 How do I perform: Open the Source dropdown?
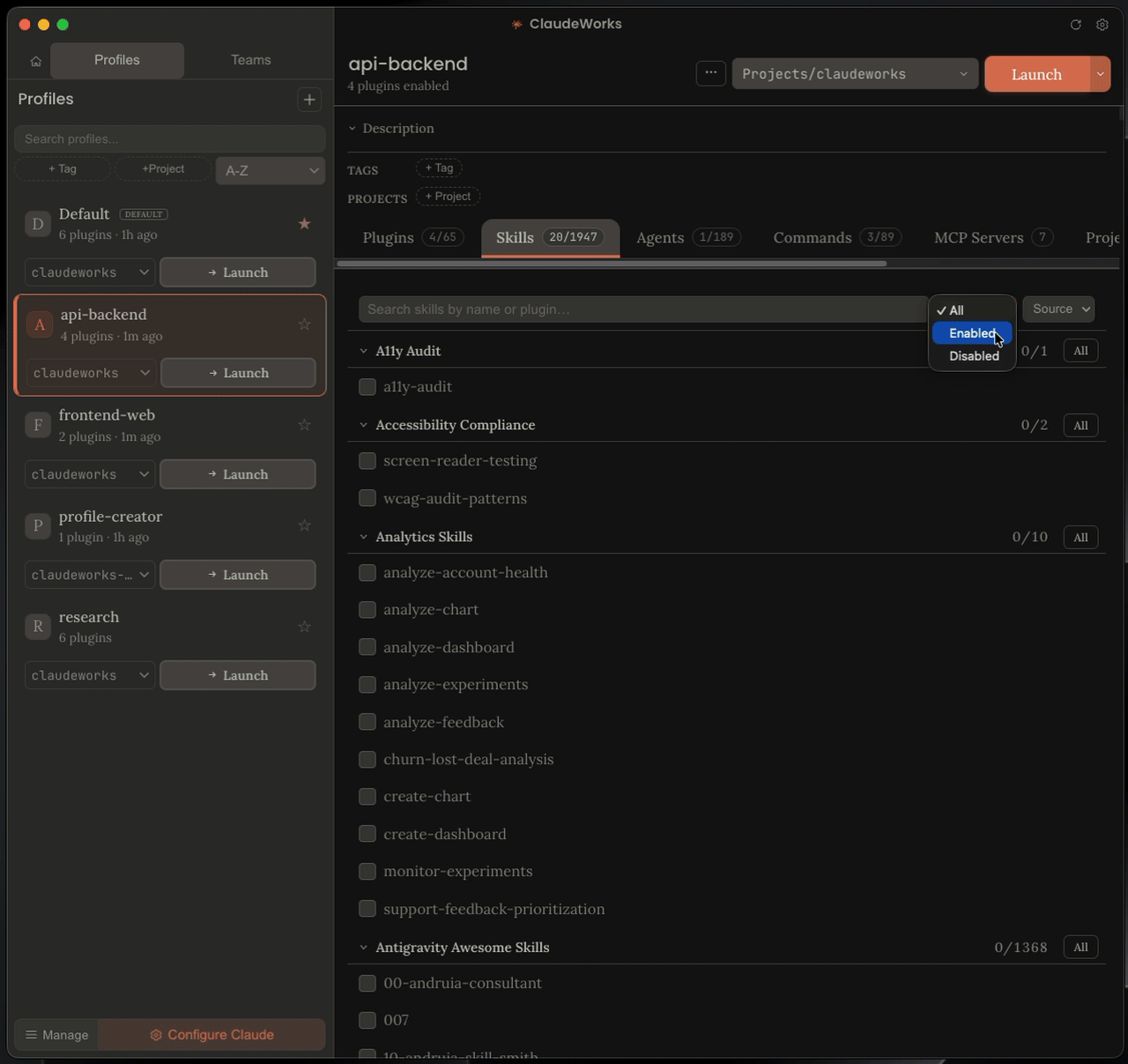pyautogui.click(x=1057, y=309)
